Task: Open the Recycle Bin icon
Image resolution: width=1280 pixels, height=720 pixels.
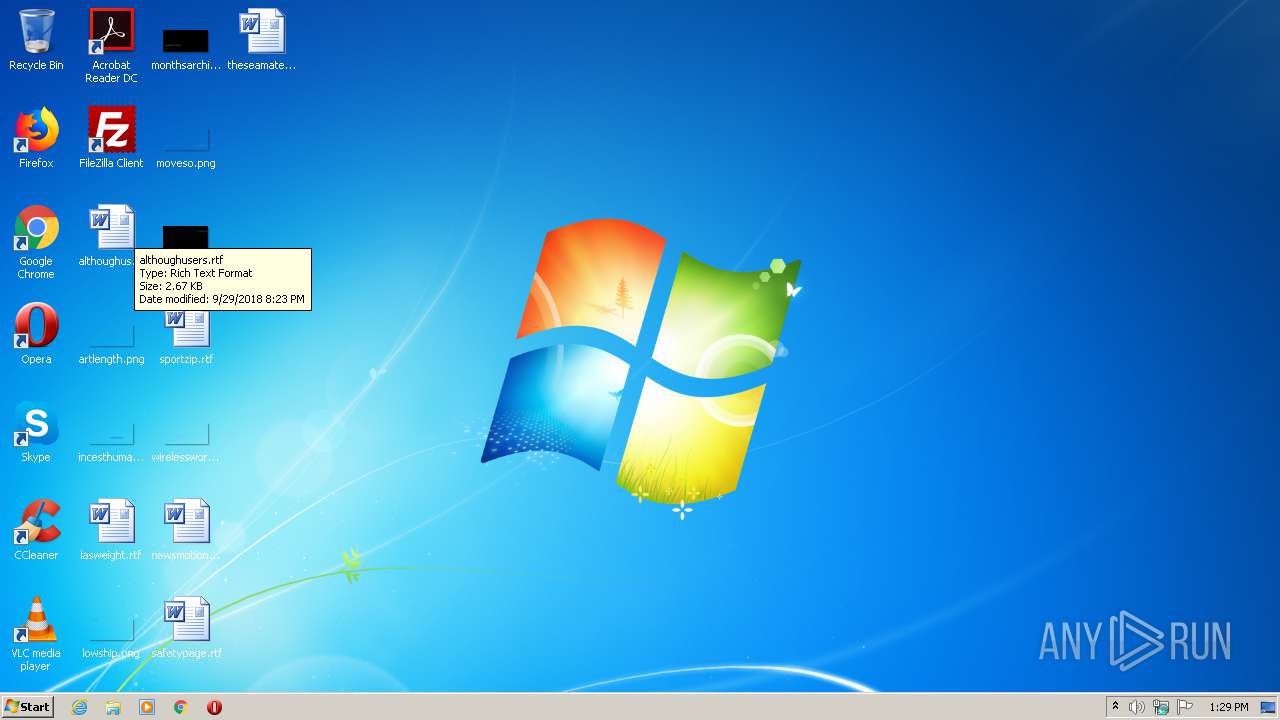Action: pyautogui.click(x=36, y=41)
